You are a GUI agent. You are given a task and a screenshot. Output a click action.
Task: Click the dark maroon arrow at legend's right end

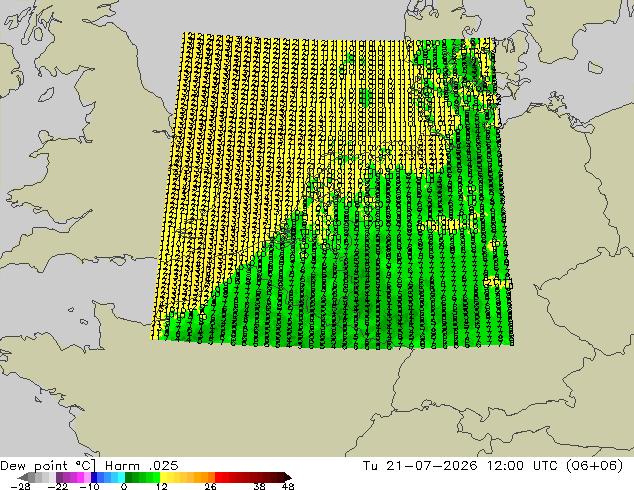(288, 477)
